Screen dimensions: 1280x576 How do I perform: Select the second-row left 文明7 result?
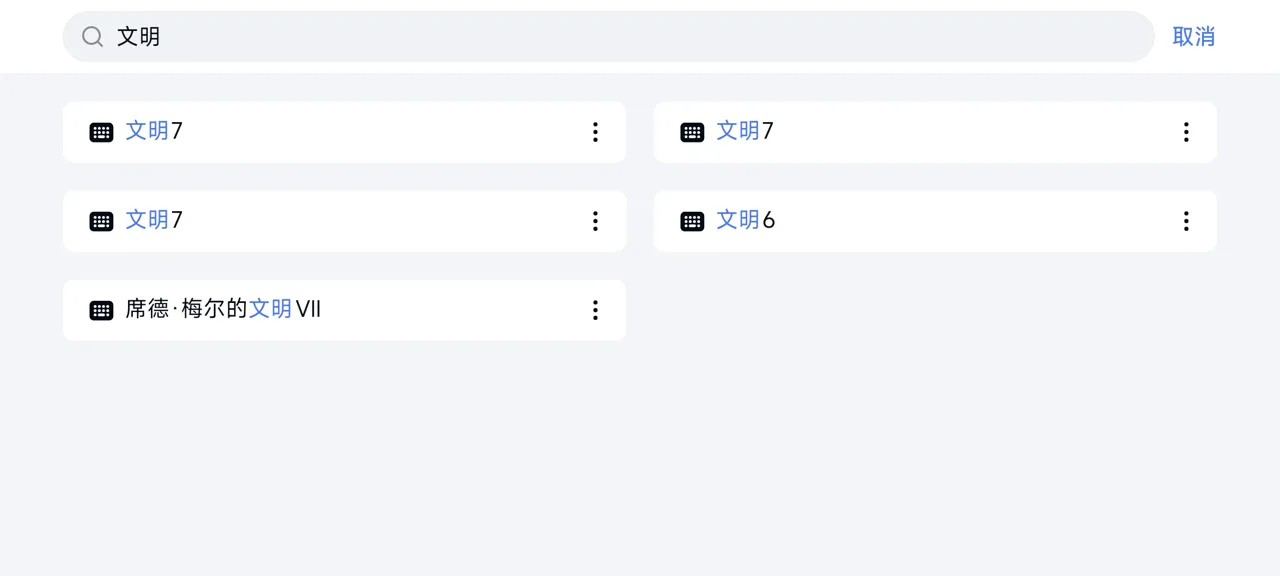point(344,221)
